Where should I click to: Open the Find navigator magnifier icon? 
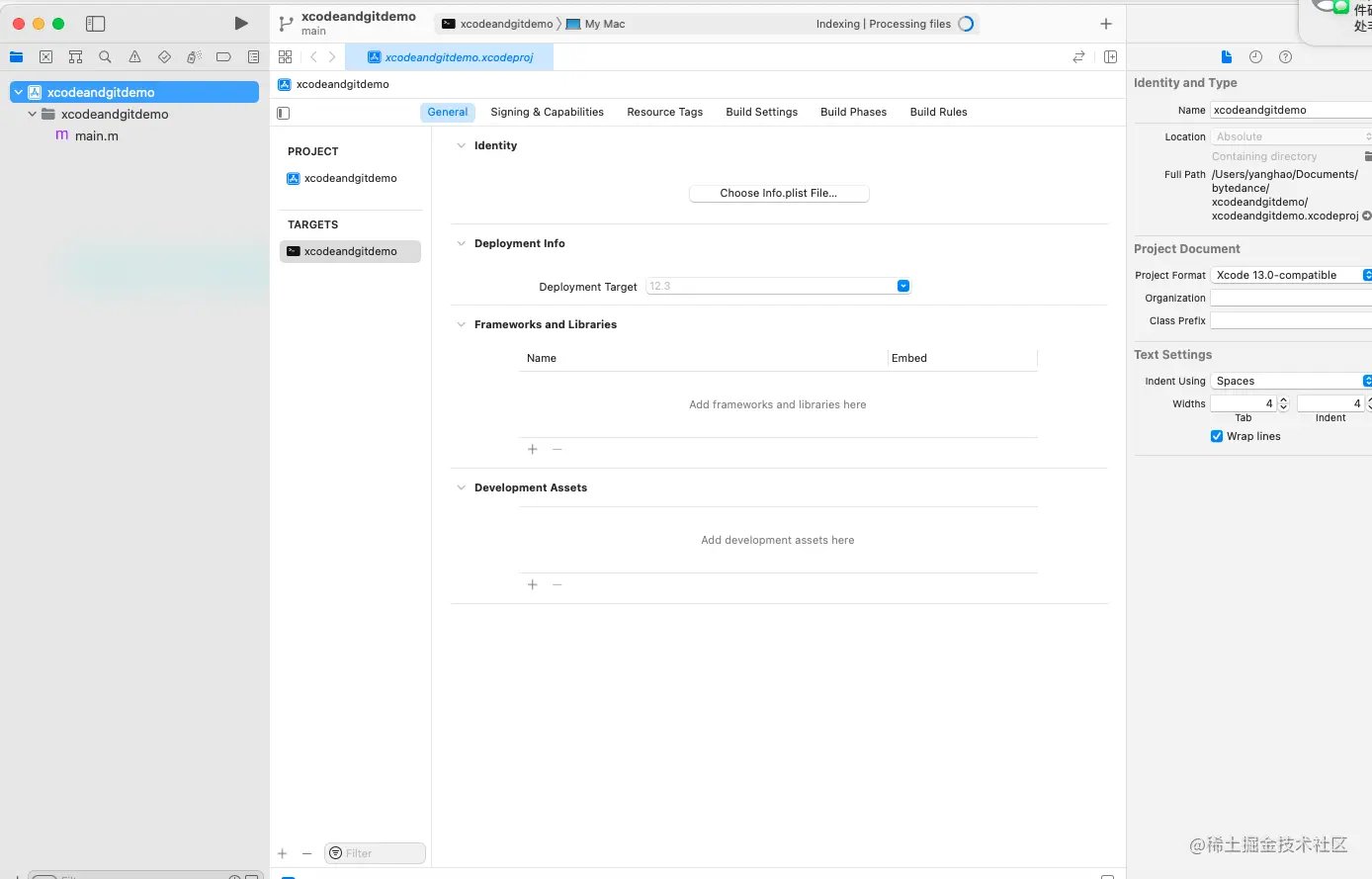click(105, 57)
